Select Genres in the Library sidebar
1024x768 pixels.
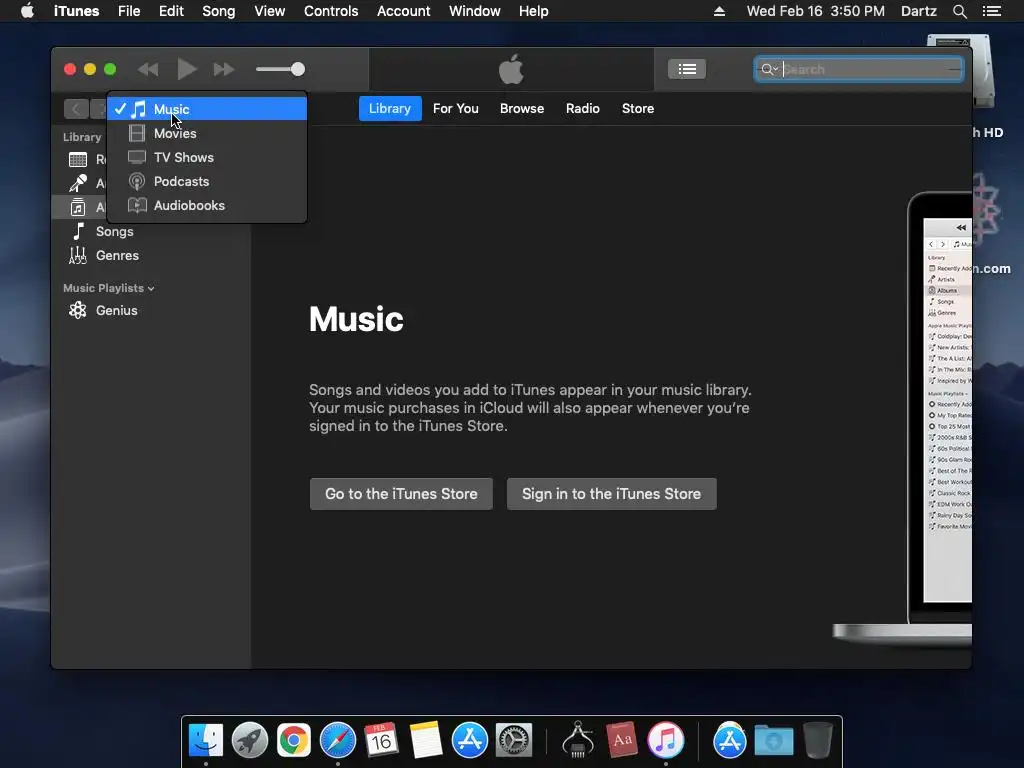click(117, 255)
